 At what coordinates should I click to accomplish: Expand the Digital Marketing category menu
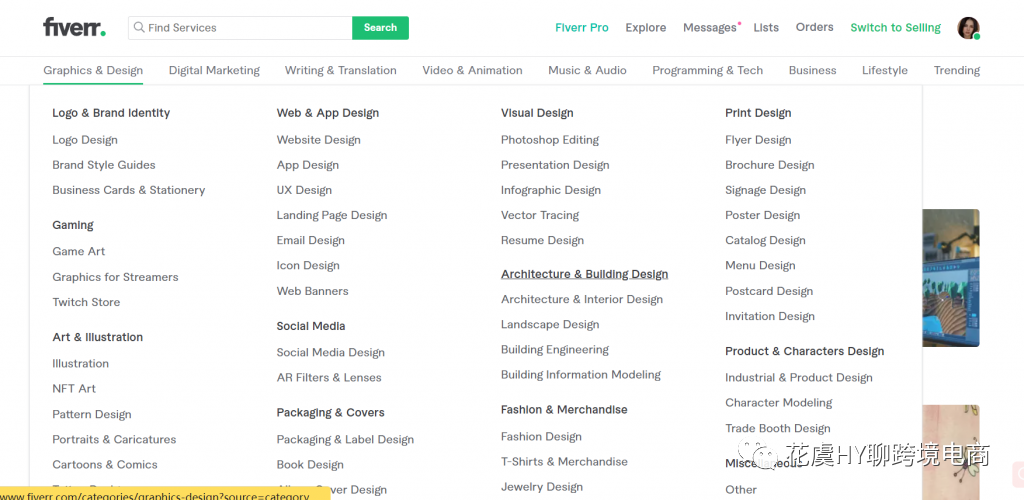pyautogui.click(x=214, y=70)
